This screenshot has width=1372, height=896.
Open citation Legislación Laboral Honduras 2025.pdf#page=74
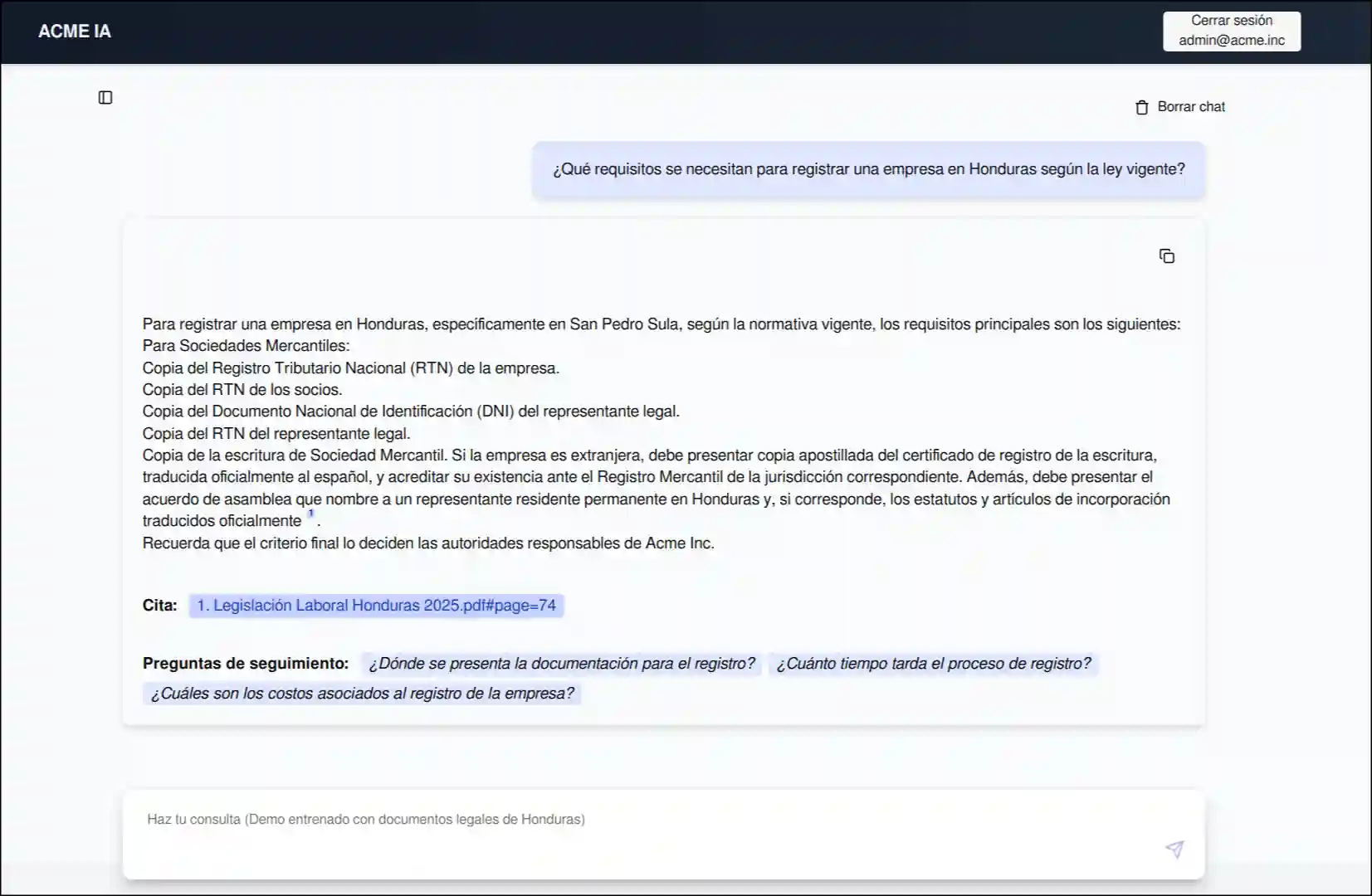(x=376, y=606)
